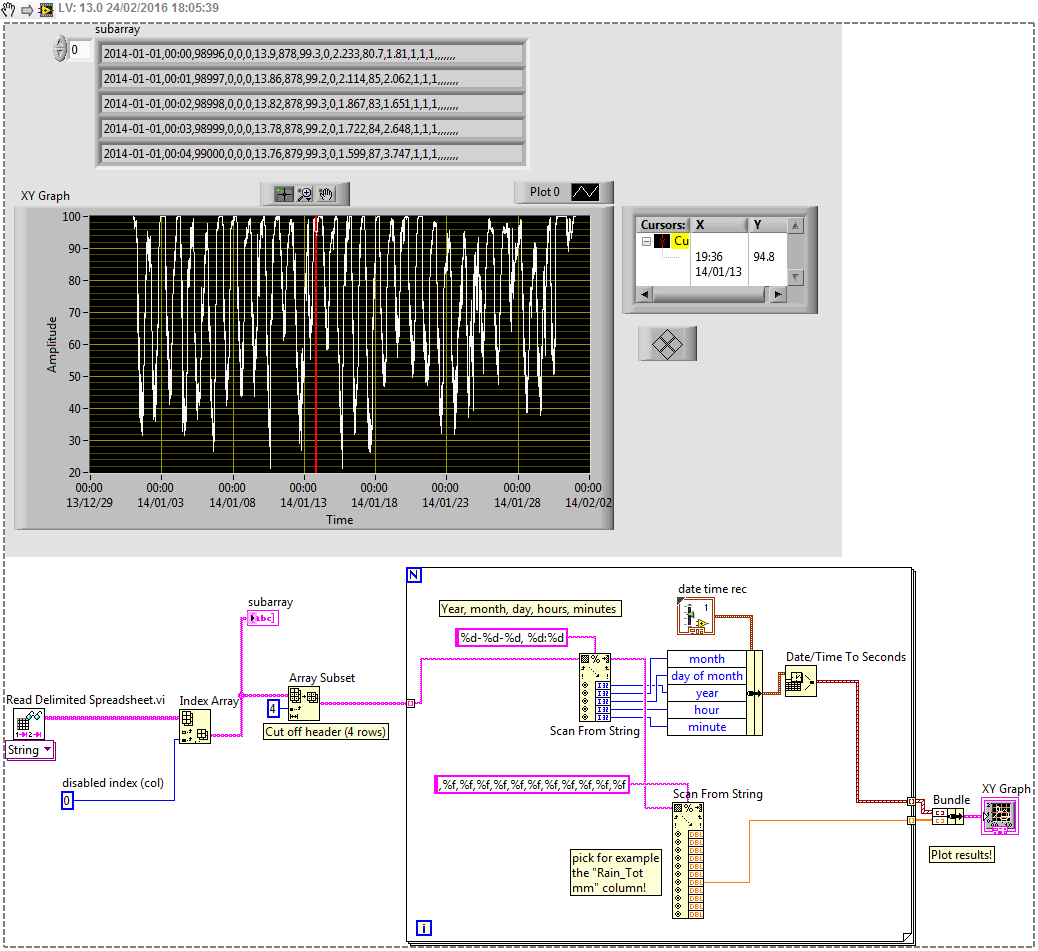Select the upper Scan From String node
Screen dimensions: 1038x951
pyautogui.click(x=595, y=688)
